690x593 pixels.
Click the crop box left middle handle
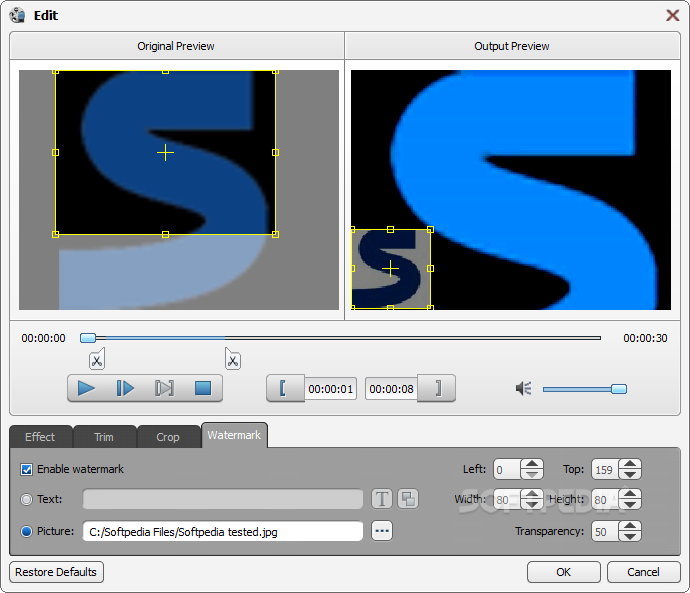click(55, 153)
